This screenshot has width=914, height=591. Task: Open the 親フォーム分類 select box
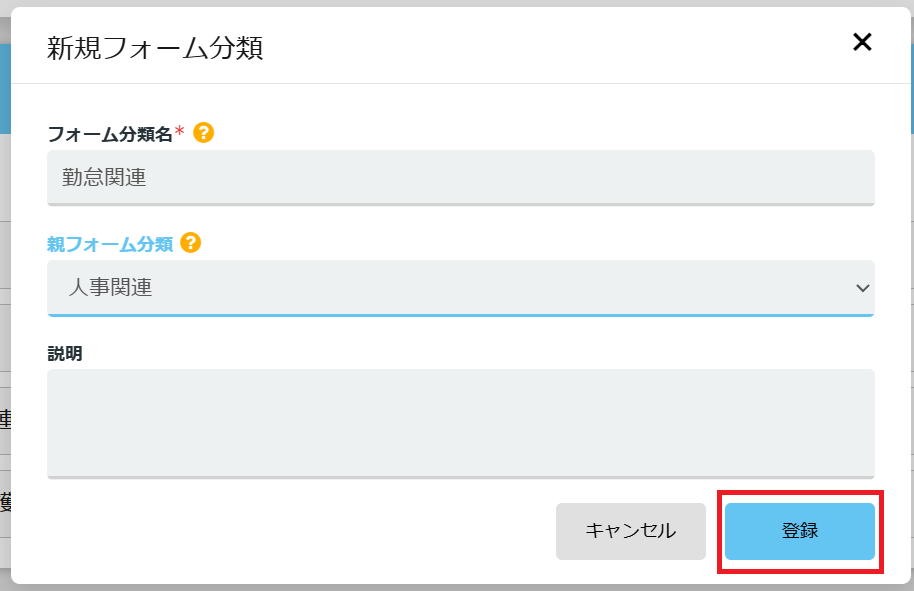coord(460,288)
